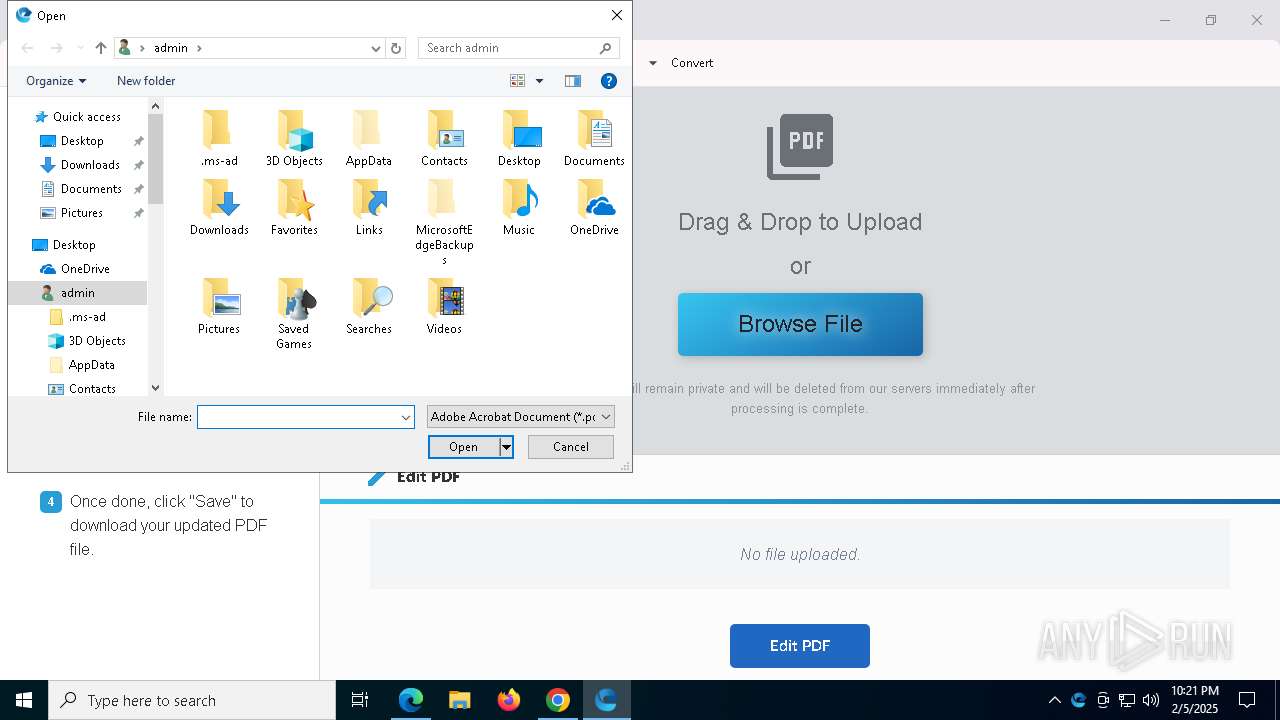The width and height of the screenshot is (1280, 720).
Task: Open the Adobe Acrobat Document file type dropdown
Action: click(x=520, y=417)
